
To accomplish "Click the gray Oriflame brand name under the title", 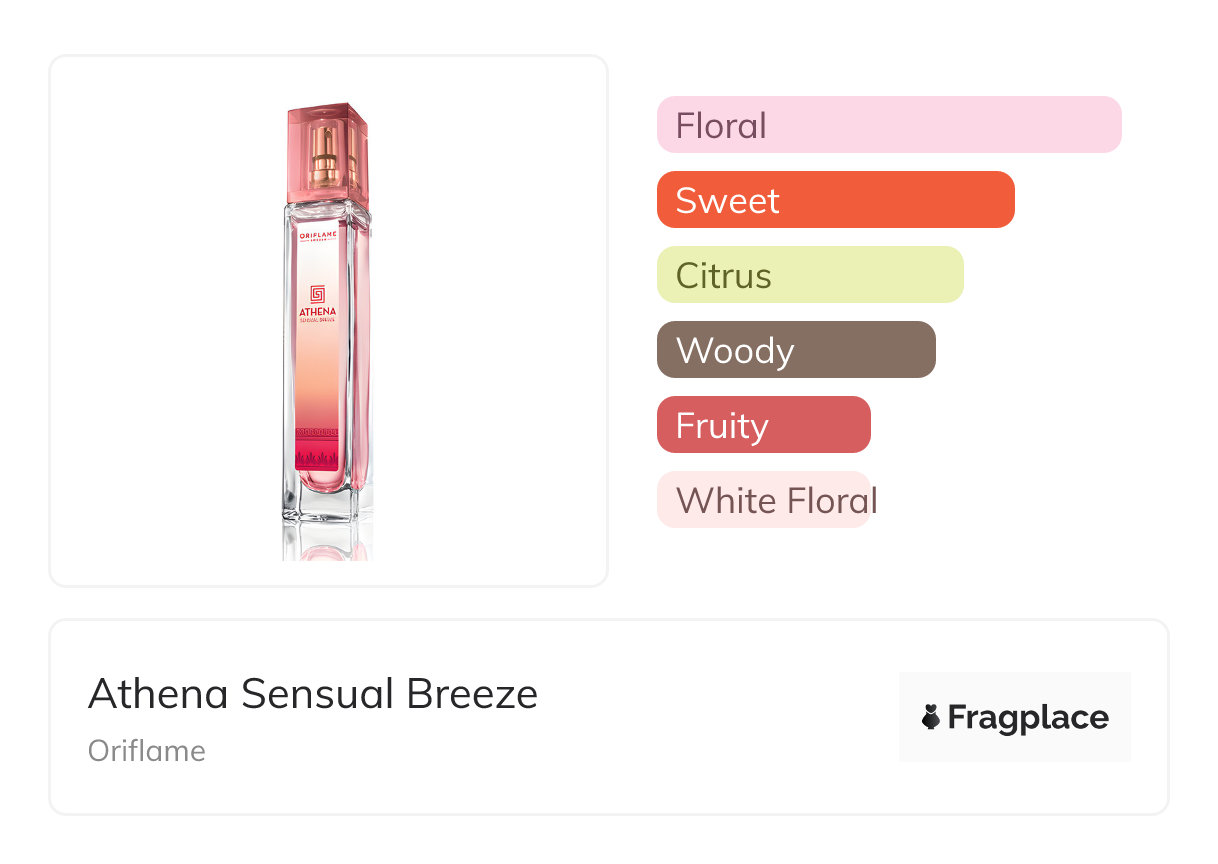I will [x=147, y=751].
